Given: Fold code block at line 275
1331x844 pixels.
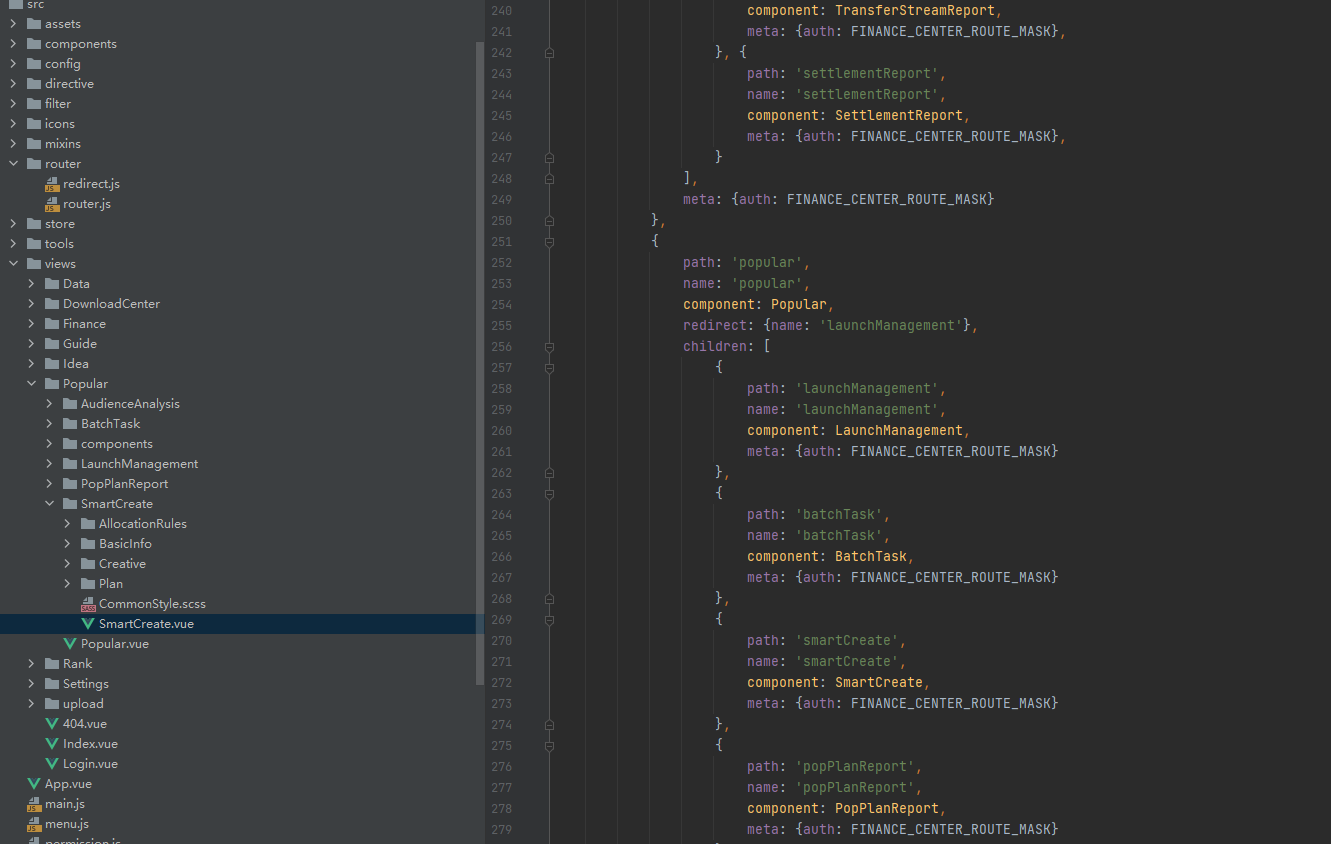Looking at the screenshot, I should [x=549, y=745].
